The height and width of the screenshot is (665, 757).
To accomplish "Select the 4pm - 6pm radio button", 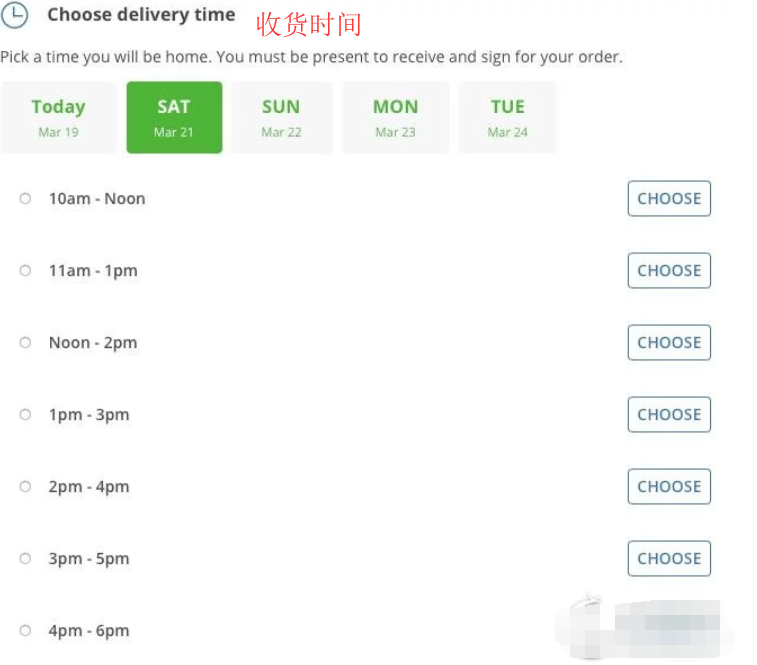I will click(25, 631).
